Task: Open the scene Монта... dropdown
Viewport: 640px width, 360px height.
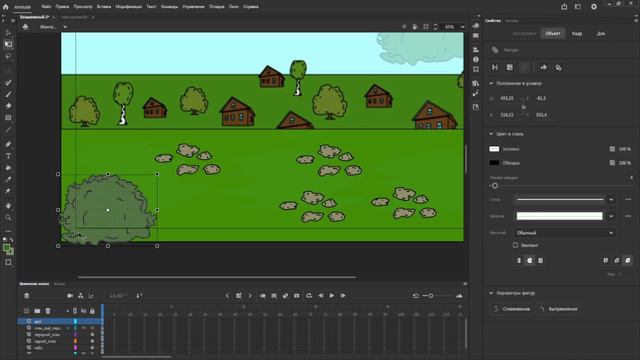Action: click(x=65, y=27)
